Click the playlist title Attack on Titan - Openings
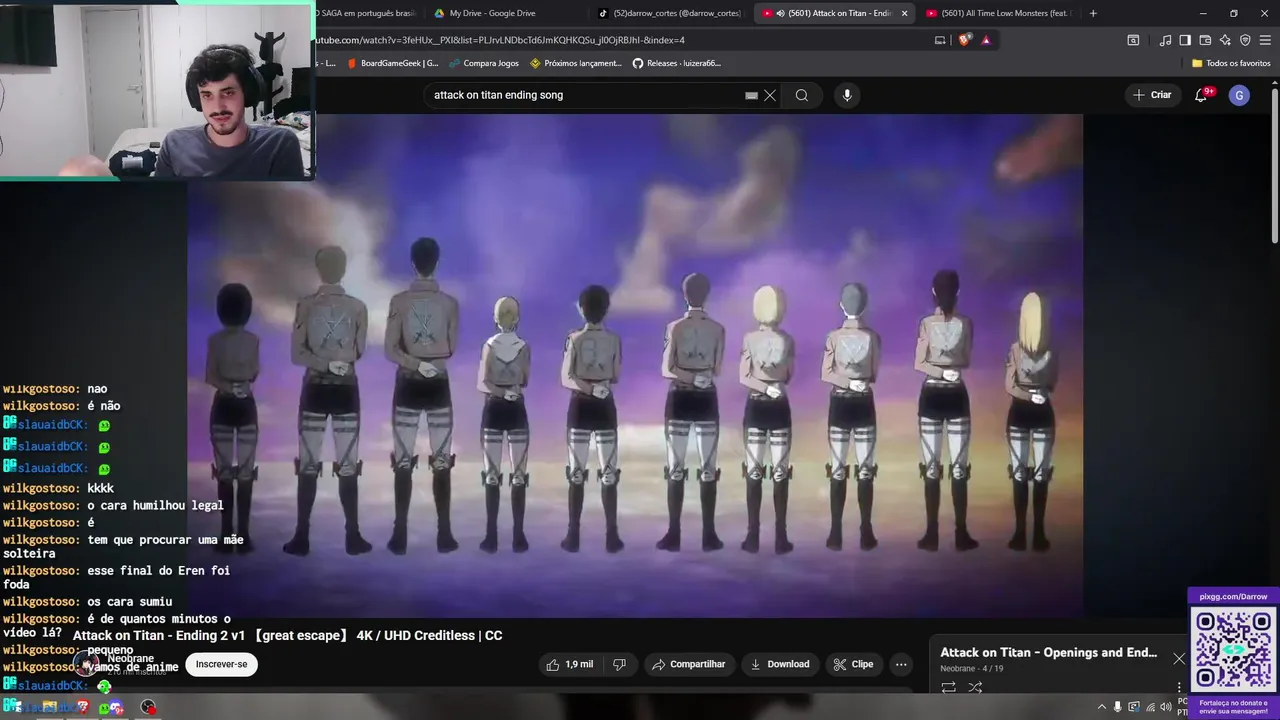1280x720 pixels. [x=1049, y=652]
